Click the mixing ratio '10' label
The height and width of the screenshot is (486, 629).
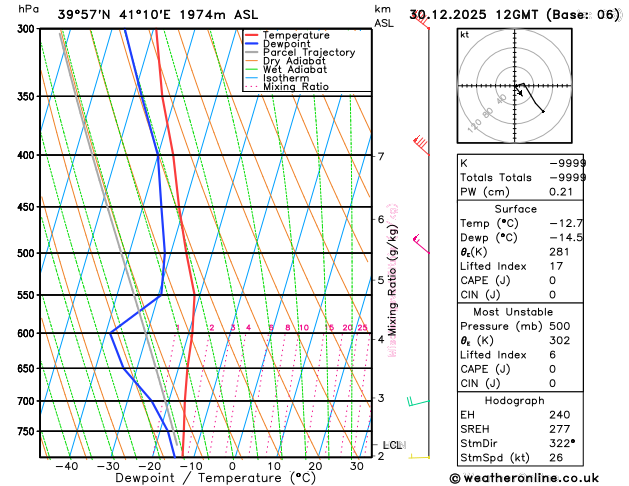click(x=304, y=328)
